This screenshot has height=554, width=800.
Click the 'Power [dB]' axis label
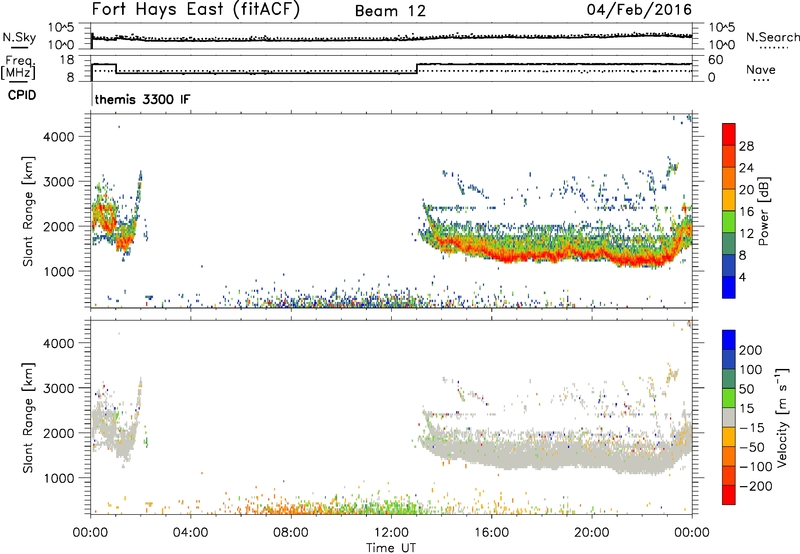coord(763,211)
